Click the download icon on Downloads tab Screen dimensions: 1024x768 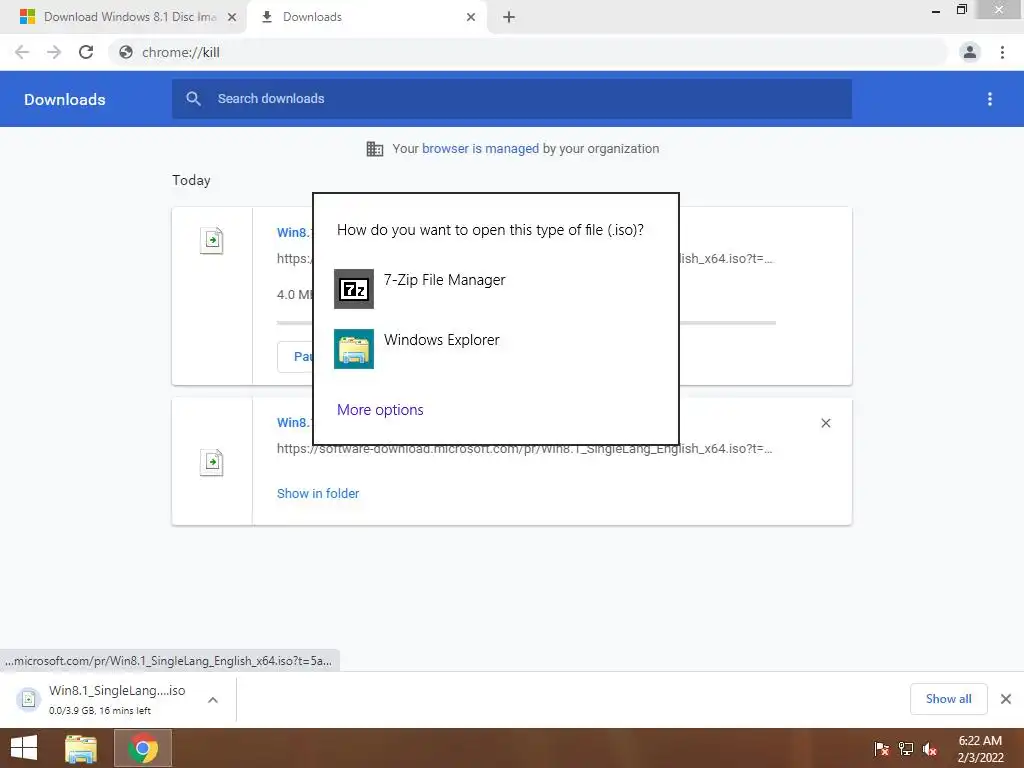[266, 17]
